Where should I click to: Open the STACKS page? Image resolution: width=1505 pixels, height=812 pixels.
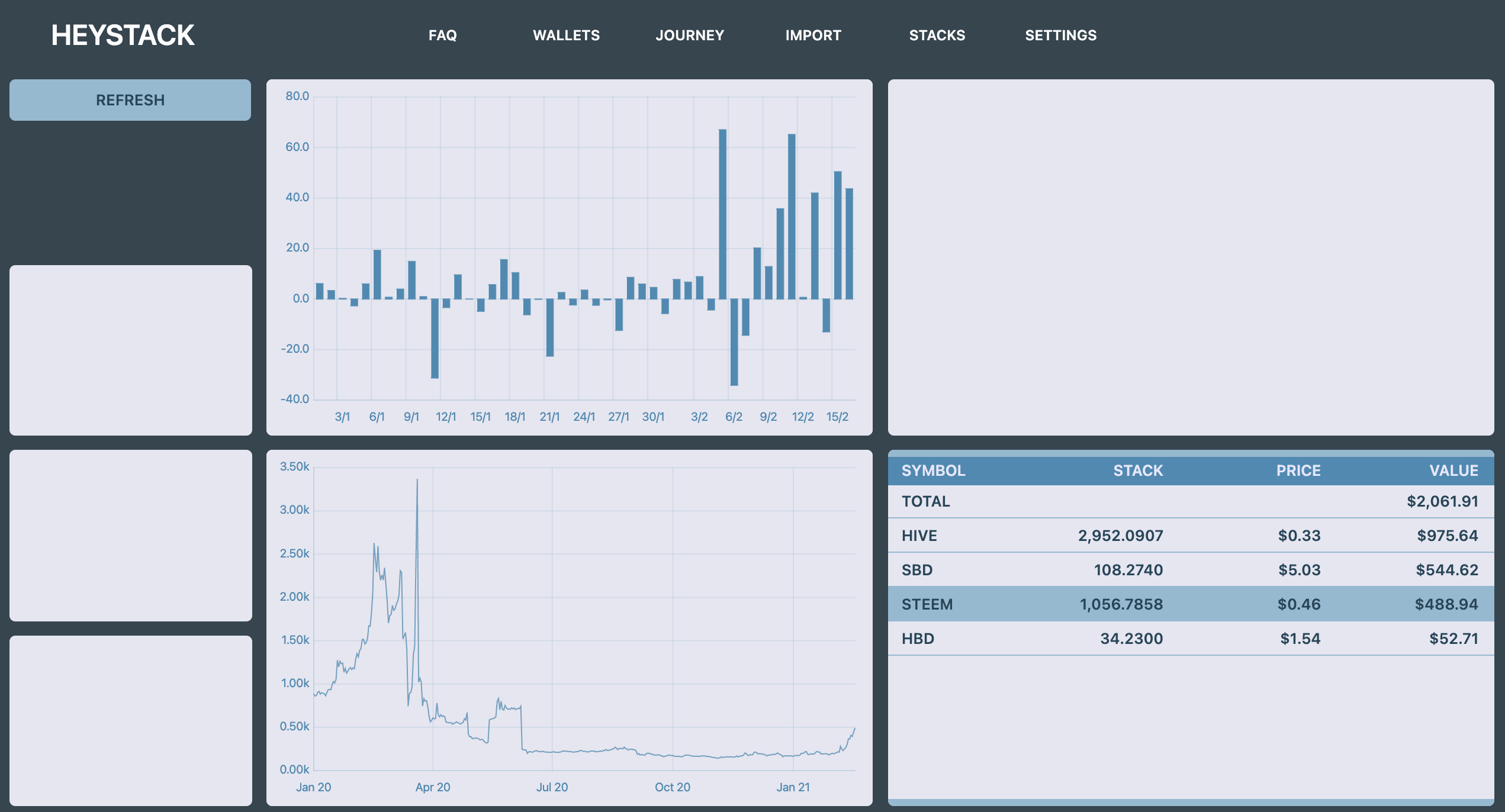point(937,36)
